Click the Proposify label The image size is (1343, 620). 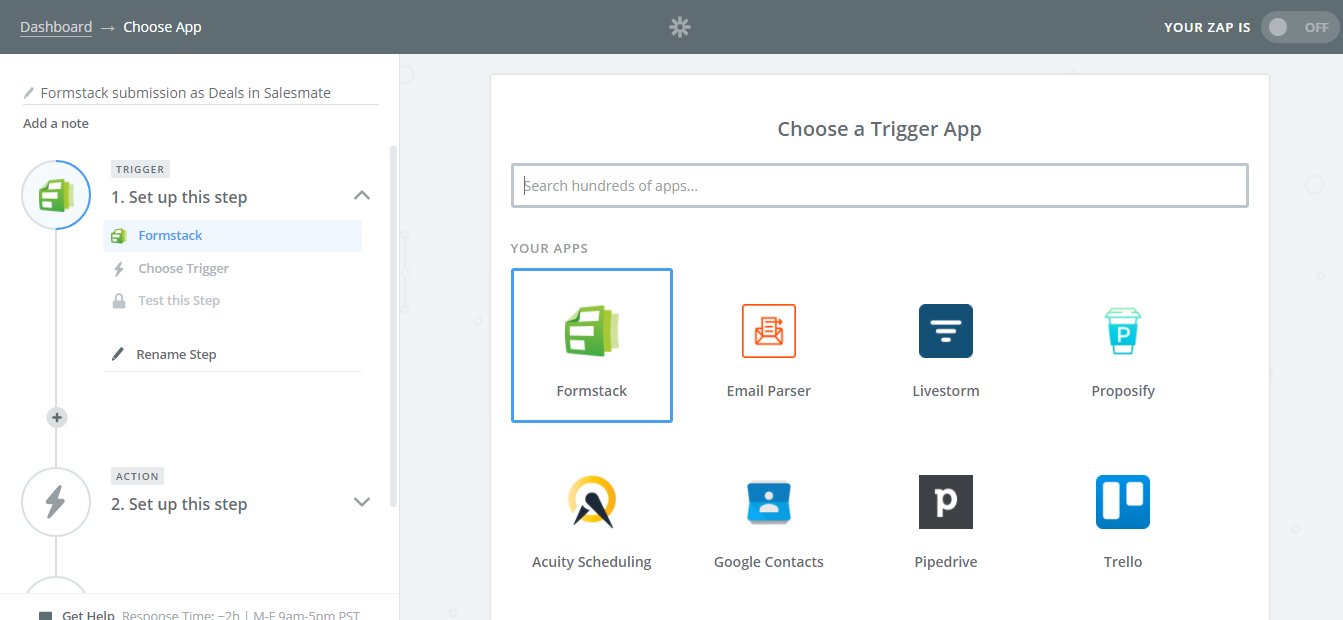pyautogui.click(x=1123, y=391)
